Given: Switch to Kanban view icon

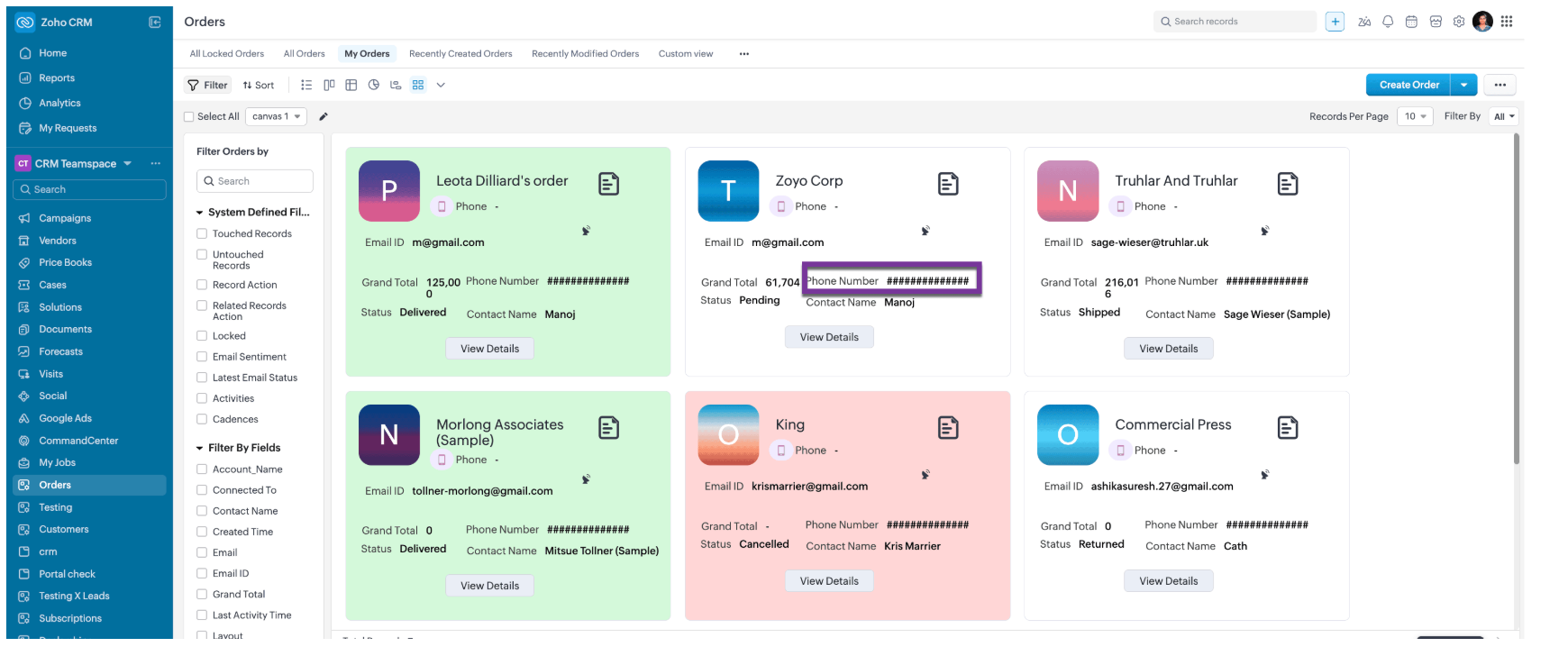Looking at the screenshot, I should tap(329, 85).
